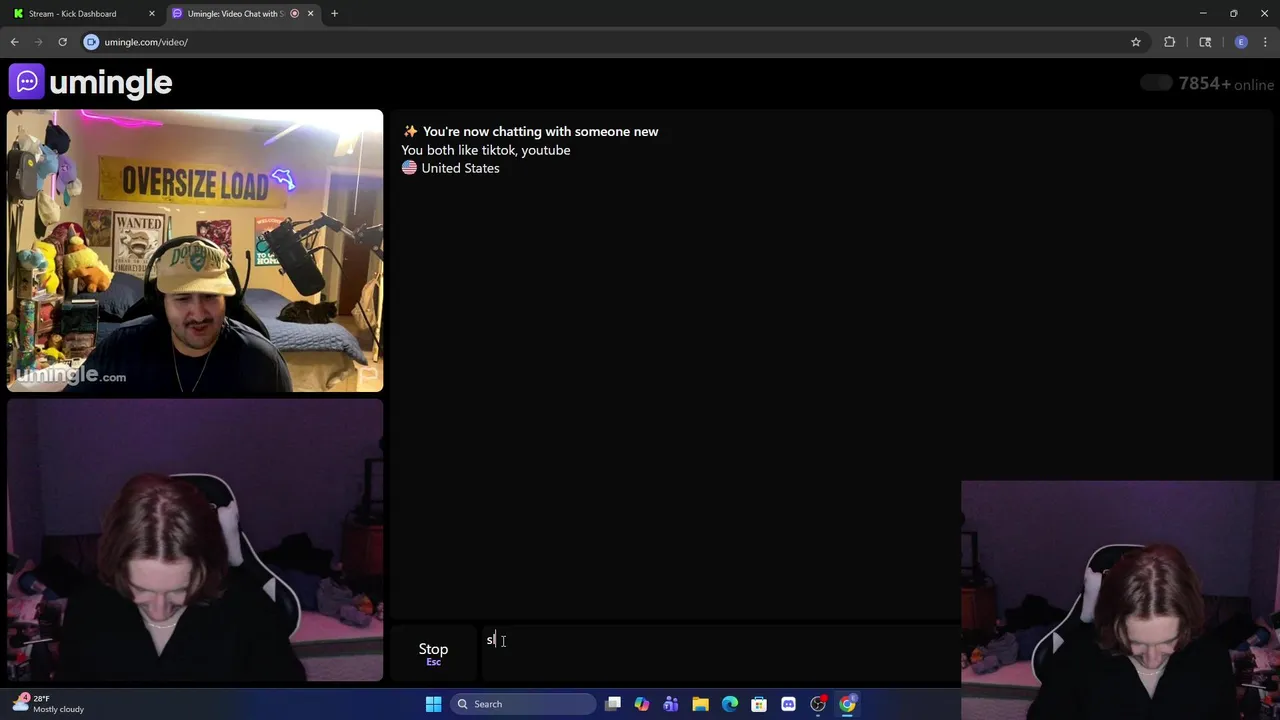Open Microsoft Teams from taskbar
1280x720 pixels.
point(671,704)
